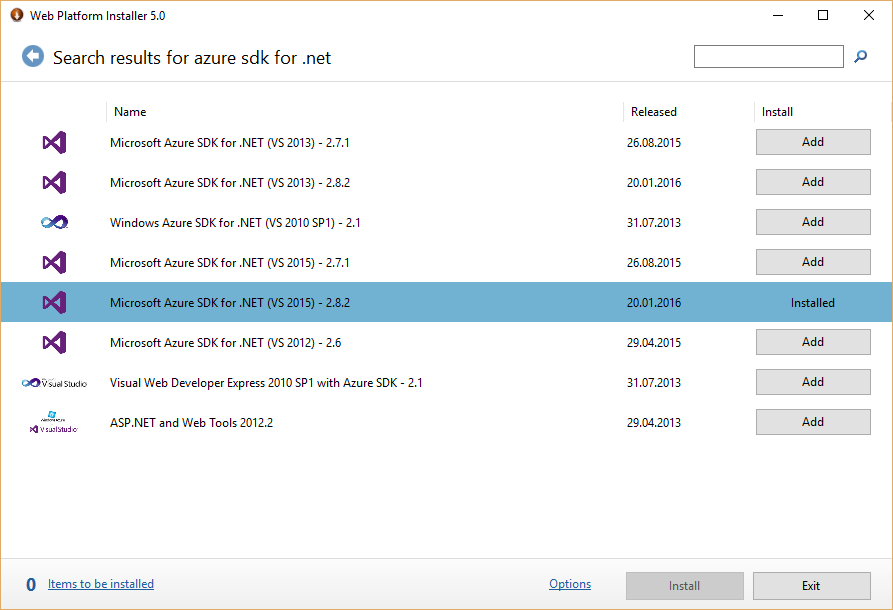Sort by the Released column header
The width and height of the screenshot is (893, 610).
(653, 112)
